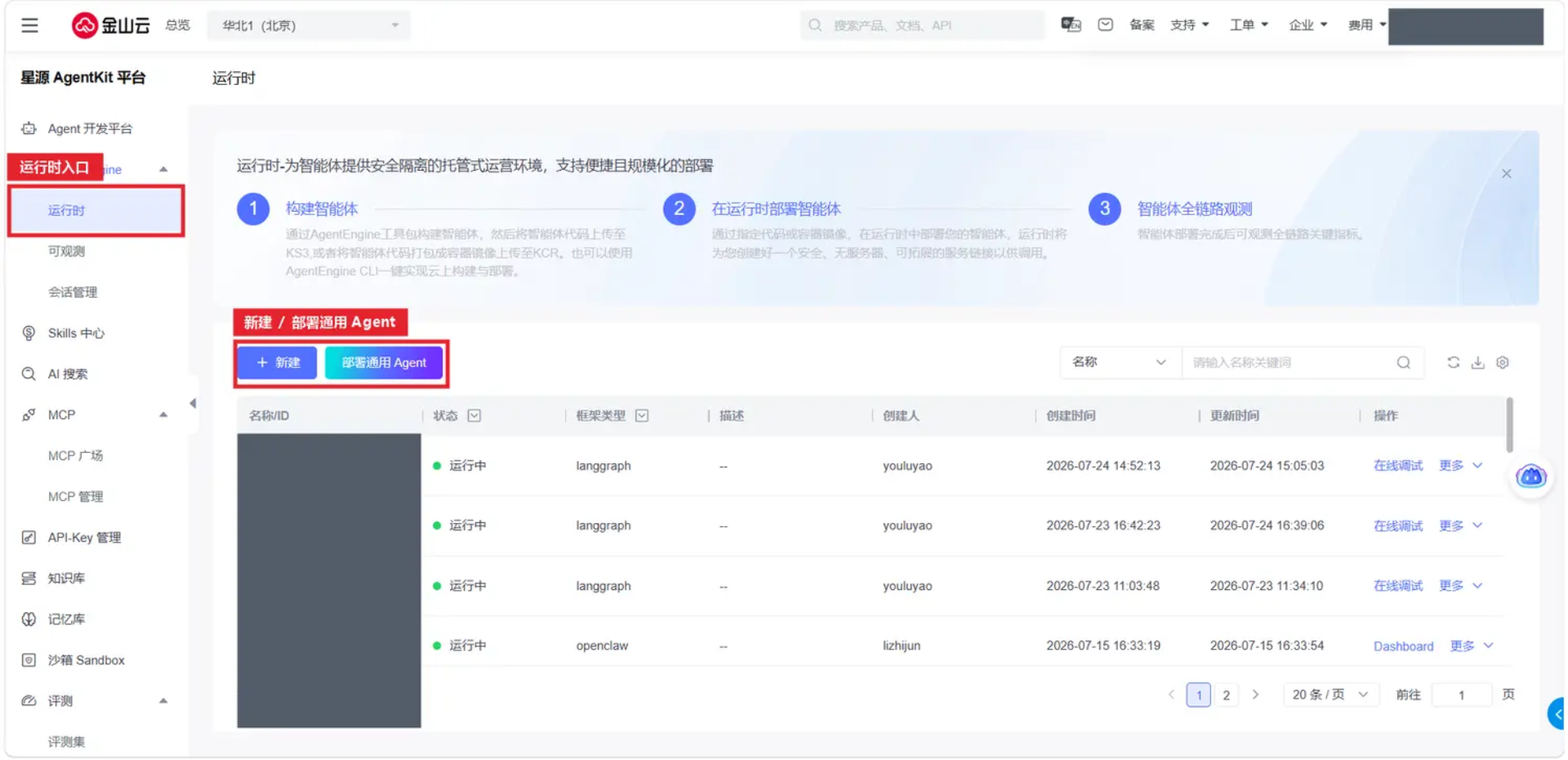Close the runtime intro banner
1568x760 pixels.
tap(1507, 173)
